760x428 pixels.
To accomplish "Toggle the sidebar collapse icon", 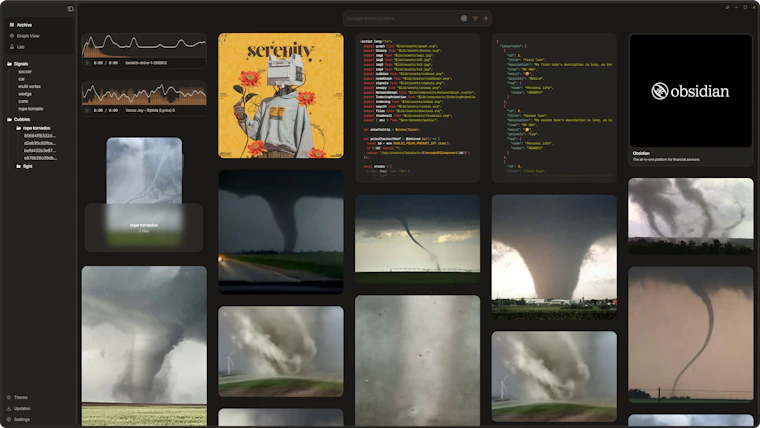I will click(71, 9).
